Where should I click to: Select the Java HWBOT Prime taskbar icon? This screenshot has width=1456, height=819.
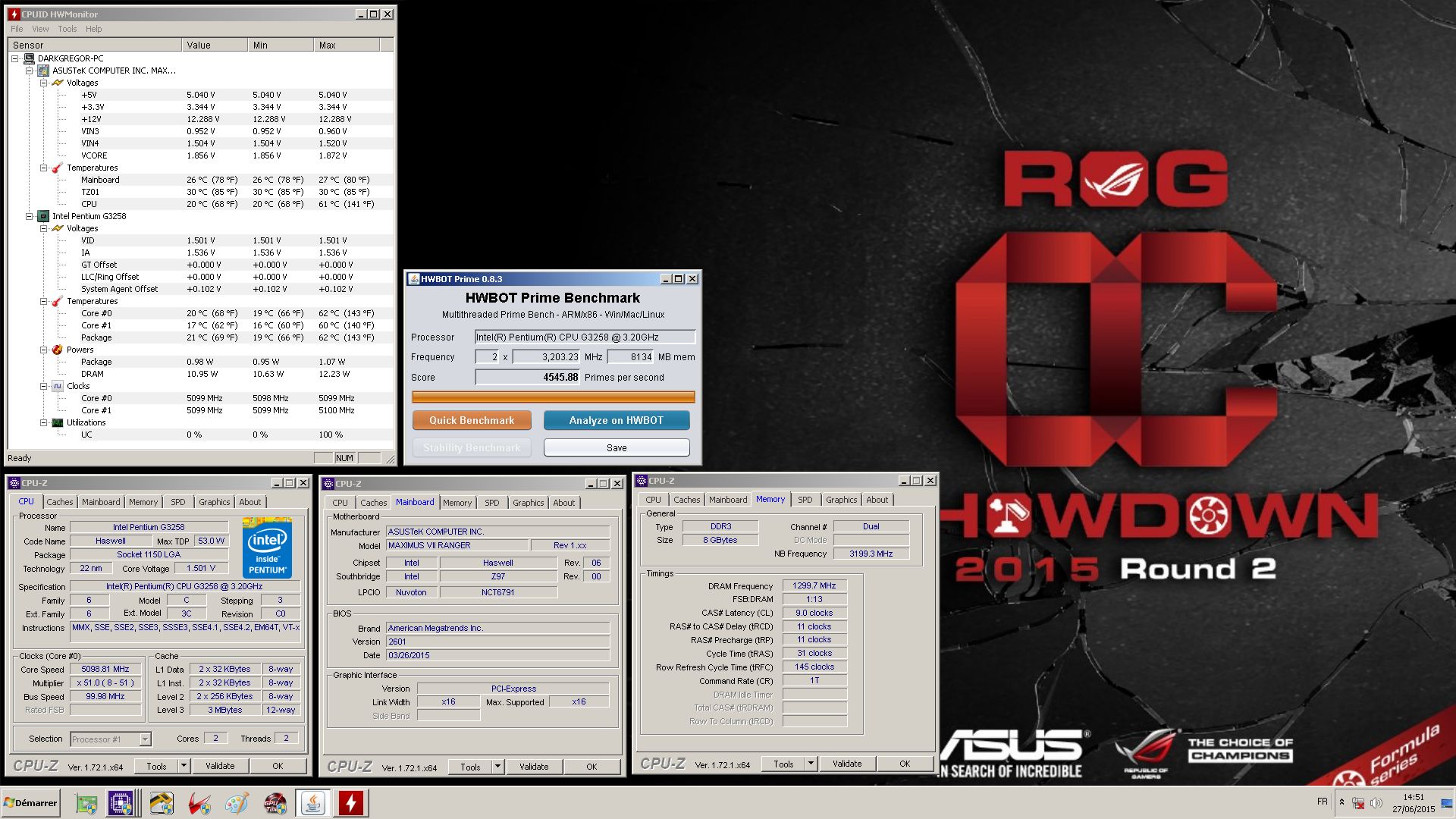312,803
